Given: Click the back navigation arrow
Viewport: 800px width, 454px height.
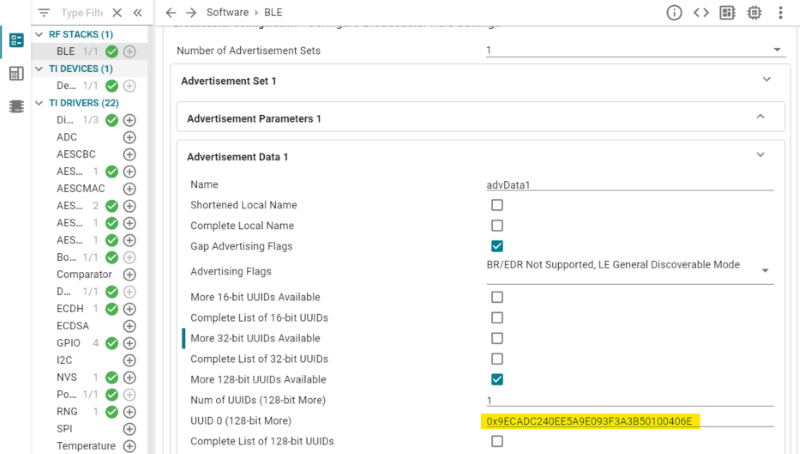Looking at the screenshot, I should [x=170, y=13].
